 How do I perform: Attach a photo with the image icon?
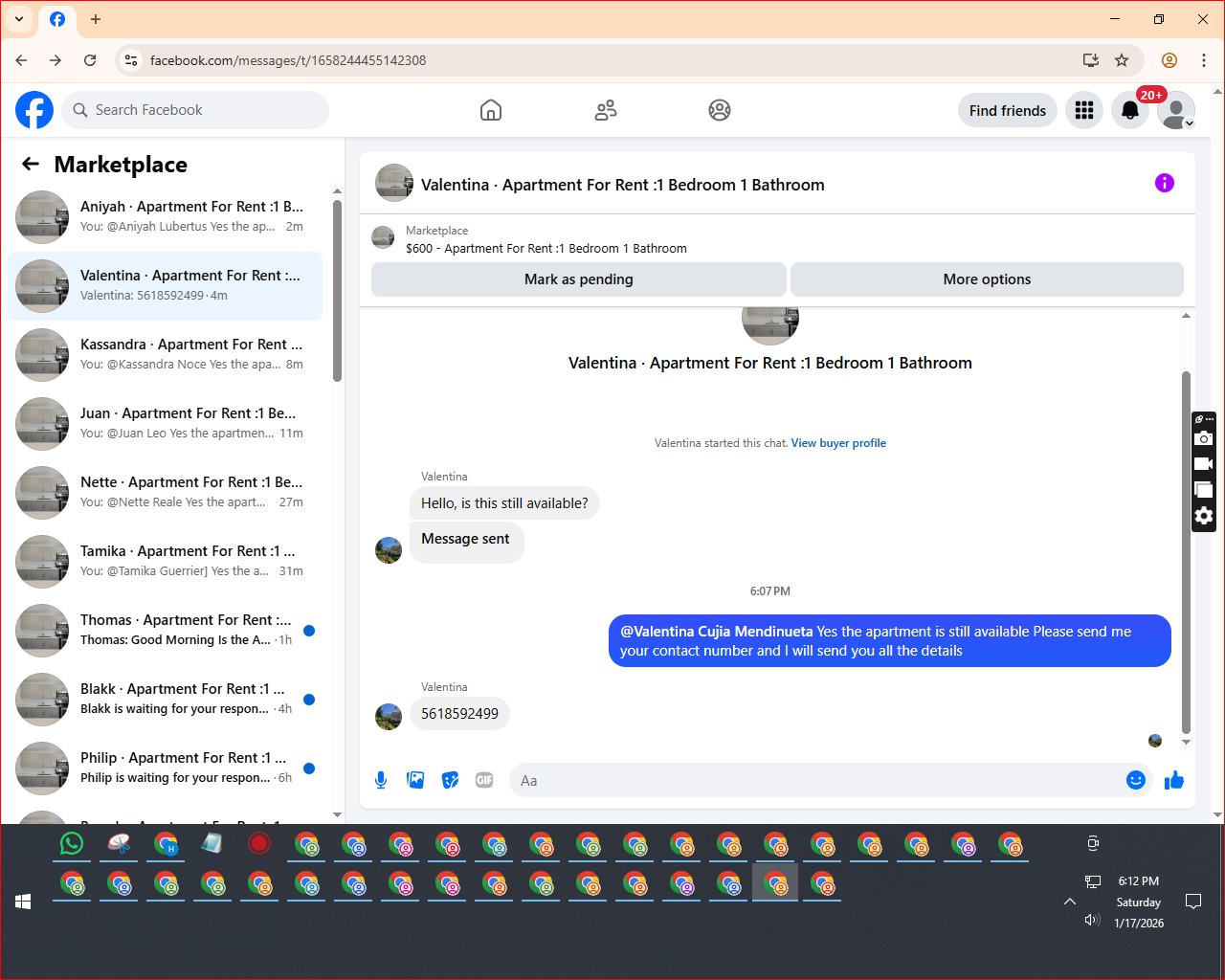(x=415, y=780)
